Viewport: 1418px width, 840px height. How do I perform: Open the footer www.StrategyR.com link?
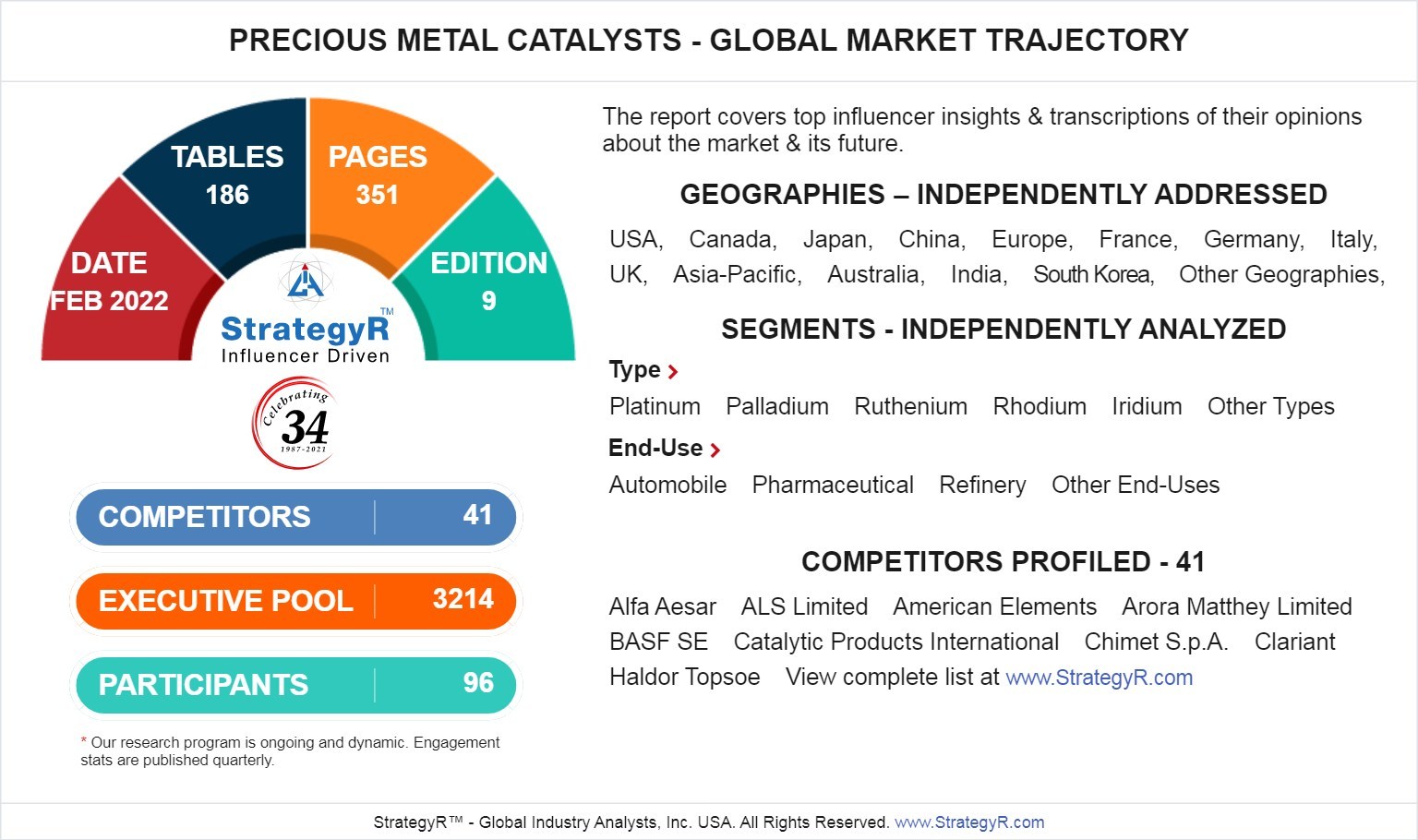click(x=969, y=822)
